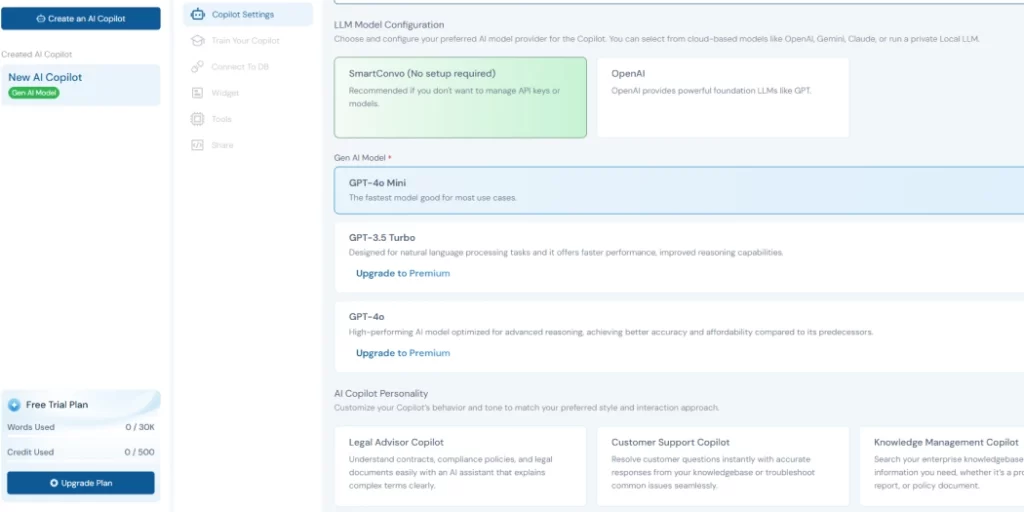
Task: Open the Widget menu item
Action: coord(248,93)
